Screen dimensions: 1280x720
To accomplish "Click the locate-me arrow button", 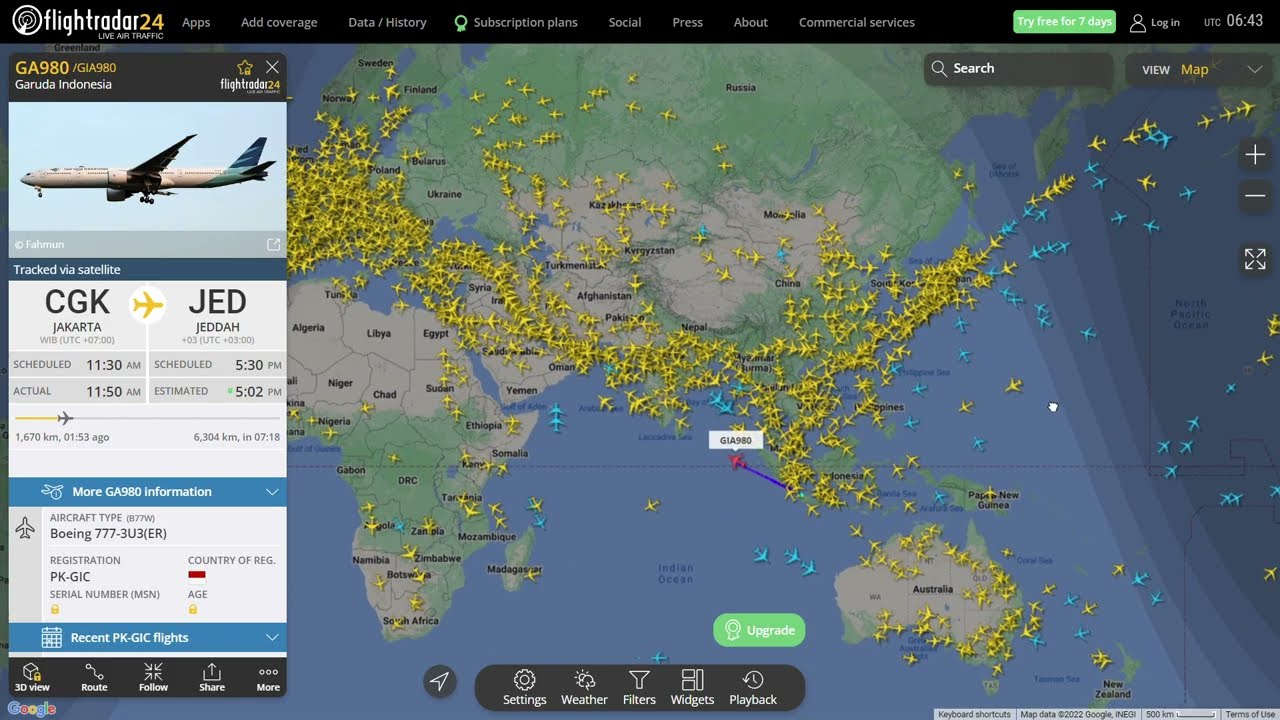I will [x=439, y=682].
